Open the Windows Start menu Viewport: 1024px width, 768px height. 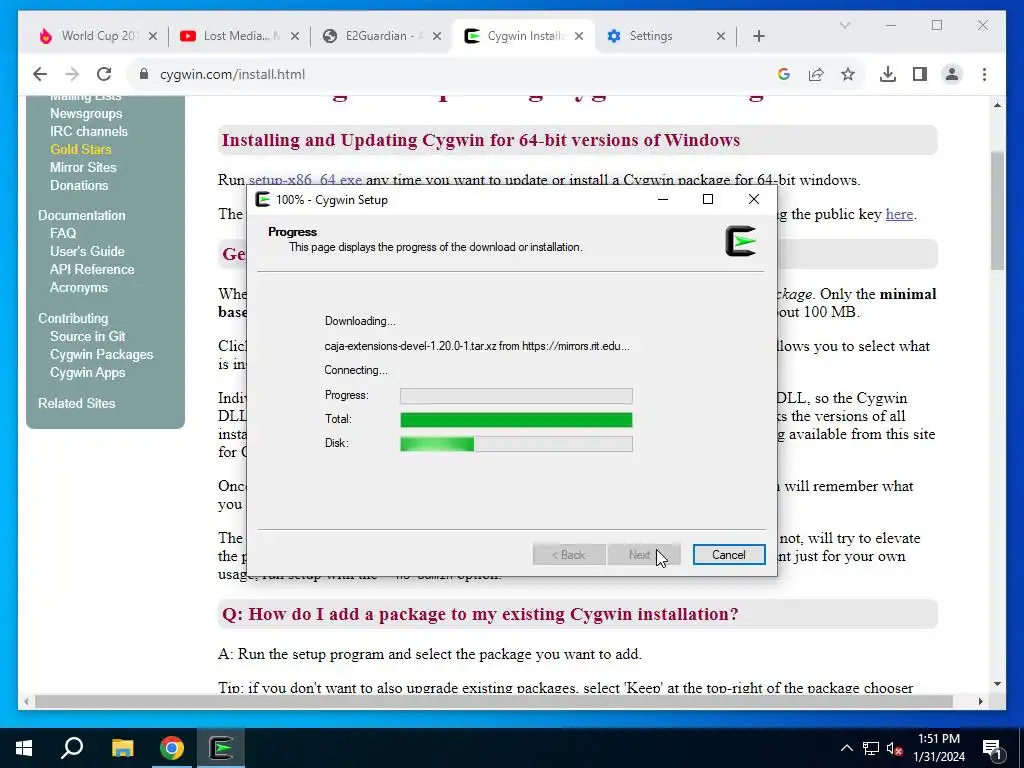(x=24, y=748)
